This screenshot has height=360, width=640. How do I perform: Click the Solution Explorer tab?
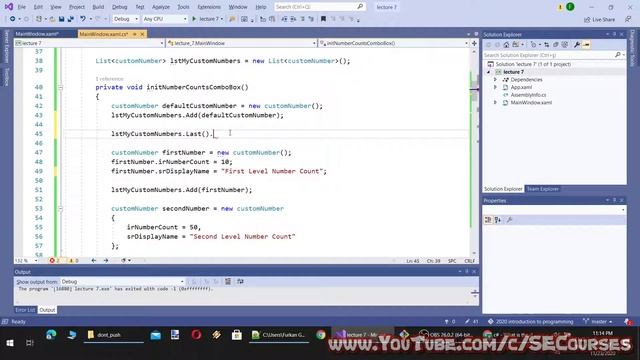tap(503, 189)
